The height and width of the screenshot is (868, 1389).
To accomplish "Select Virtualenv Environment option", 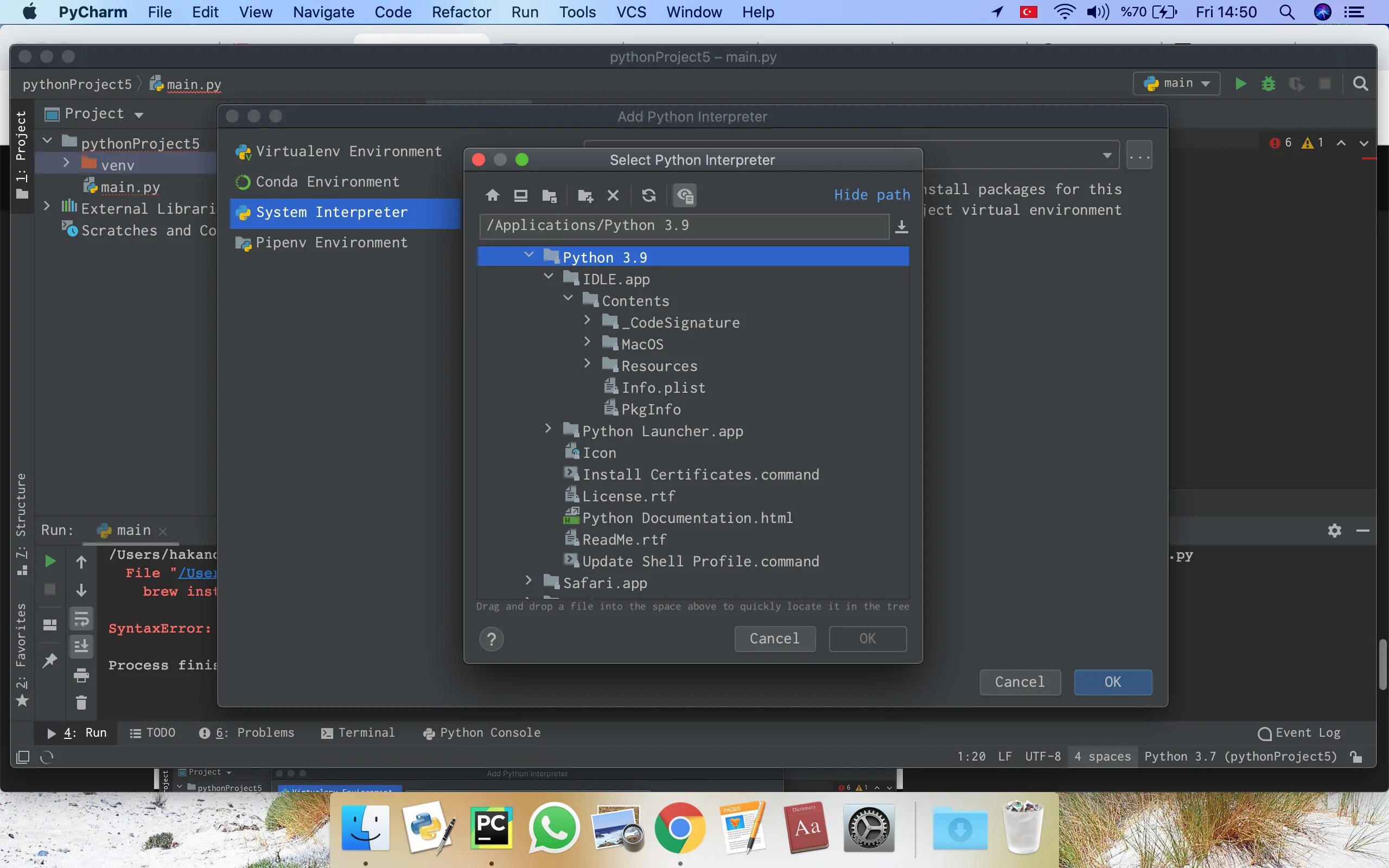I will tap(345, 151).
